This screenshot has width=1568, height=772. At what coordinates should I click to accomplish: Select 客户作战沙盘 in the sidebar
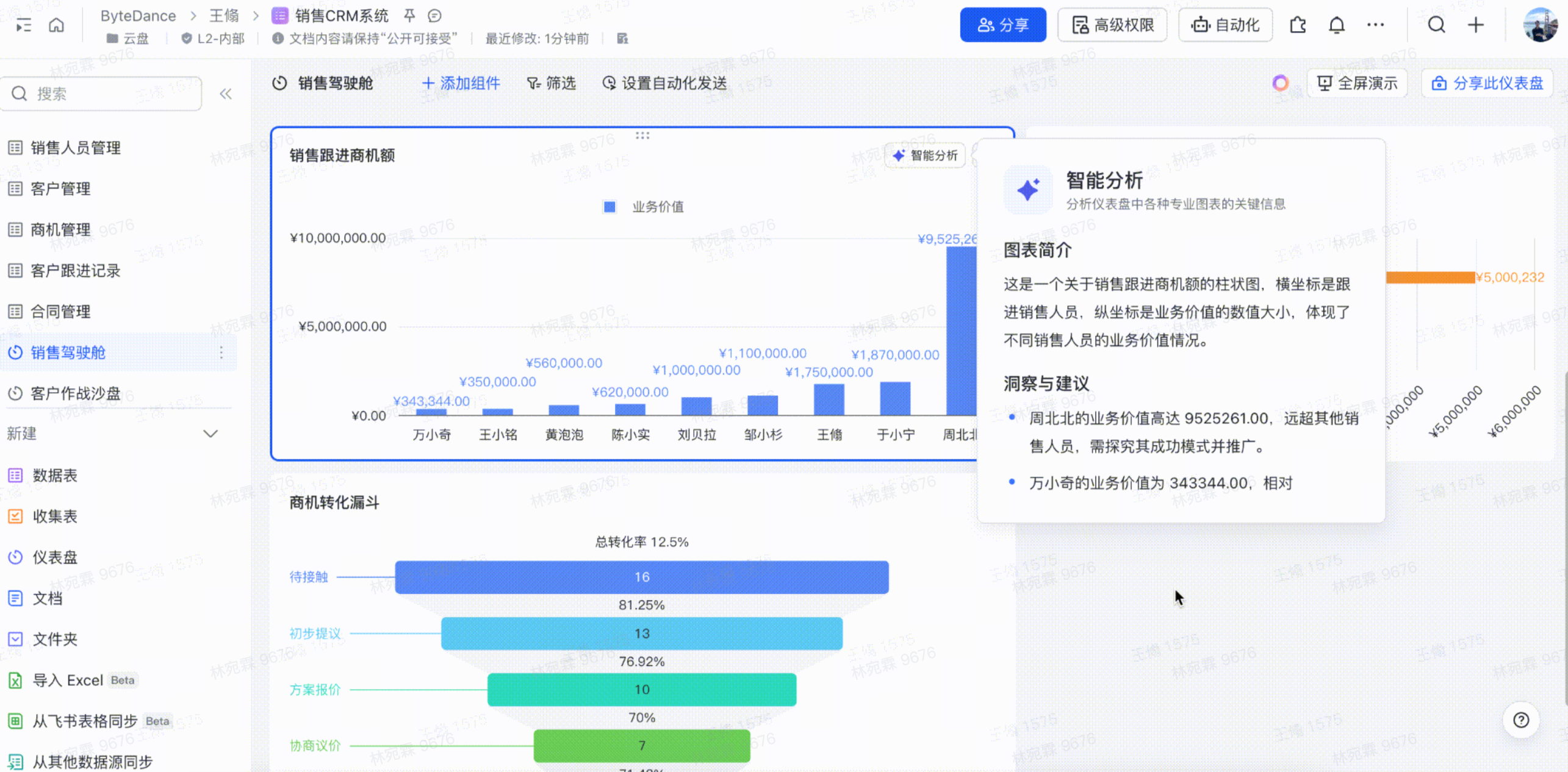(x=75, y=393)
